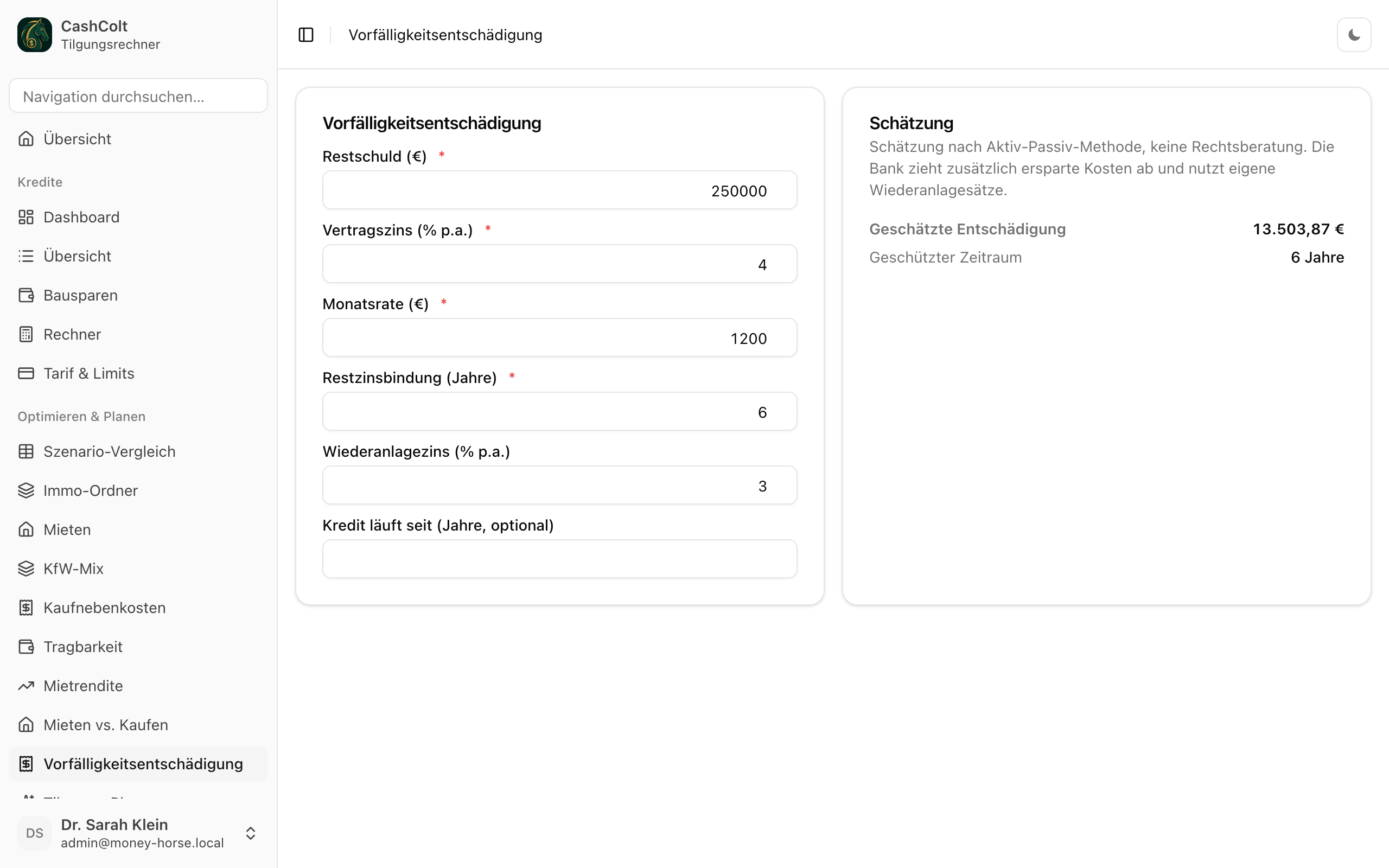
Task: Click the Szenario-Vergleich table icon
Action: coord(26,451)
